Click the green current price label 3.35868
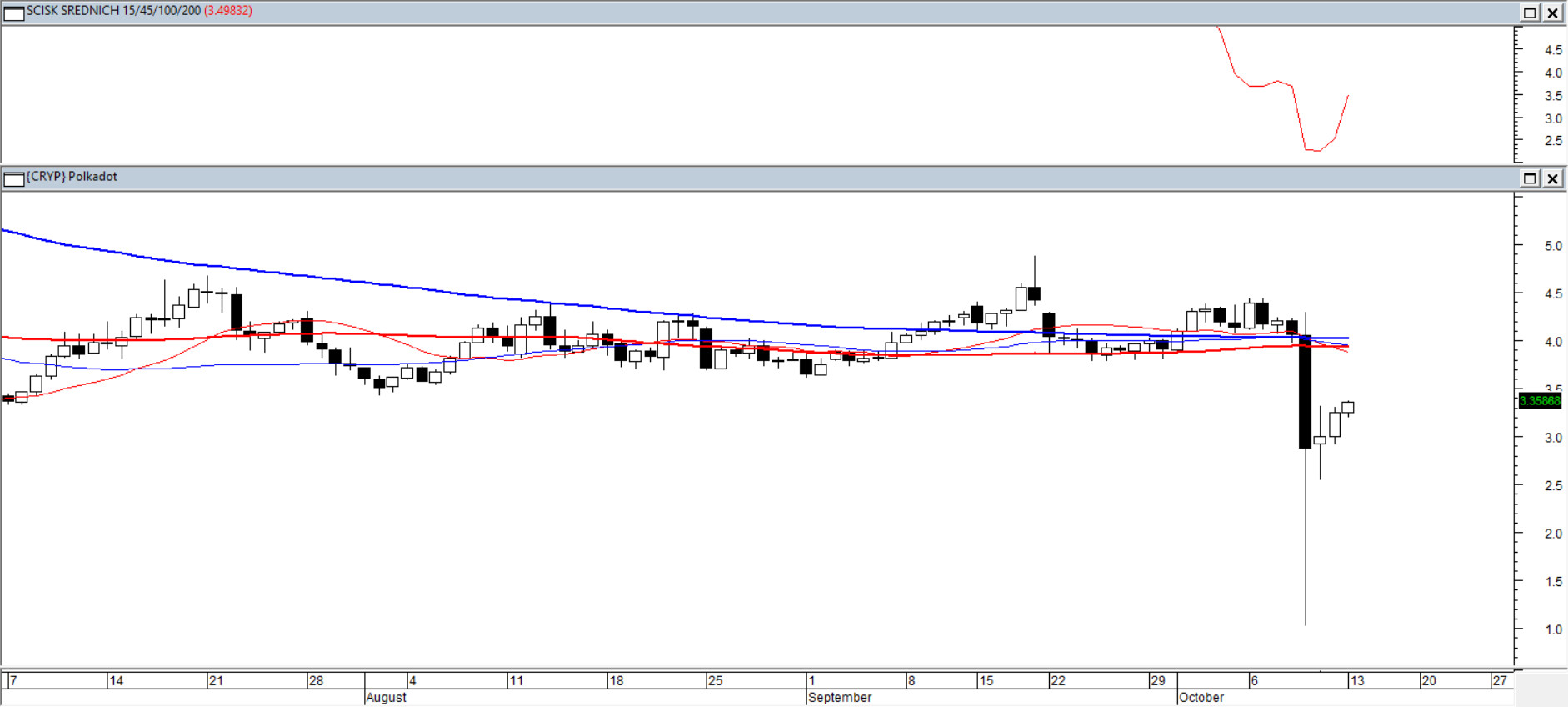The image size is (1568, 707). [x=1540, y=401]
